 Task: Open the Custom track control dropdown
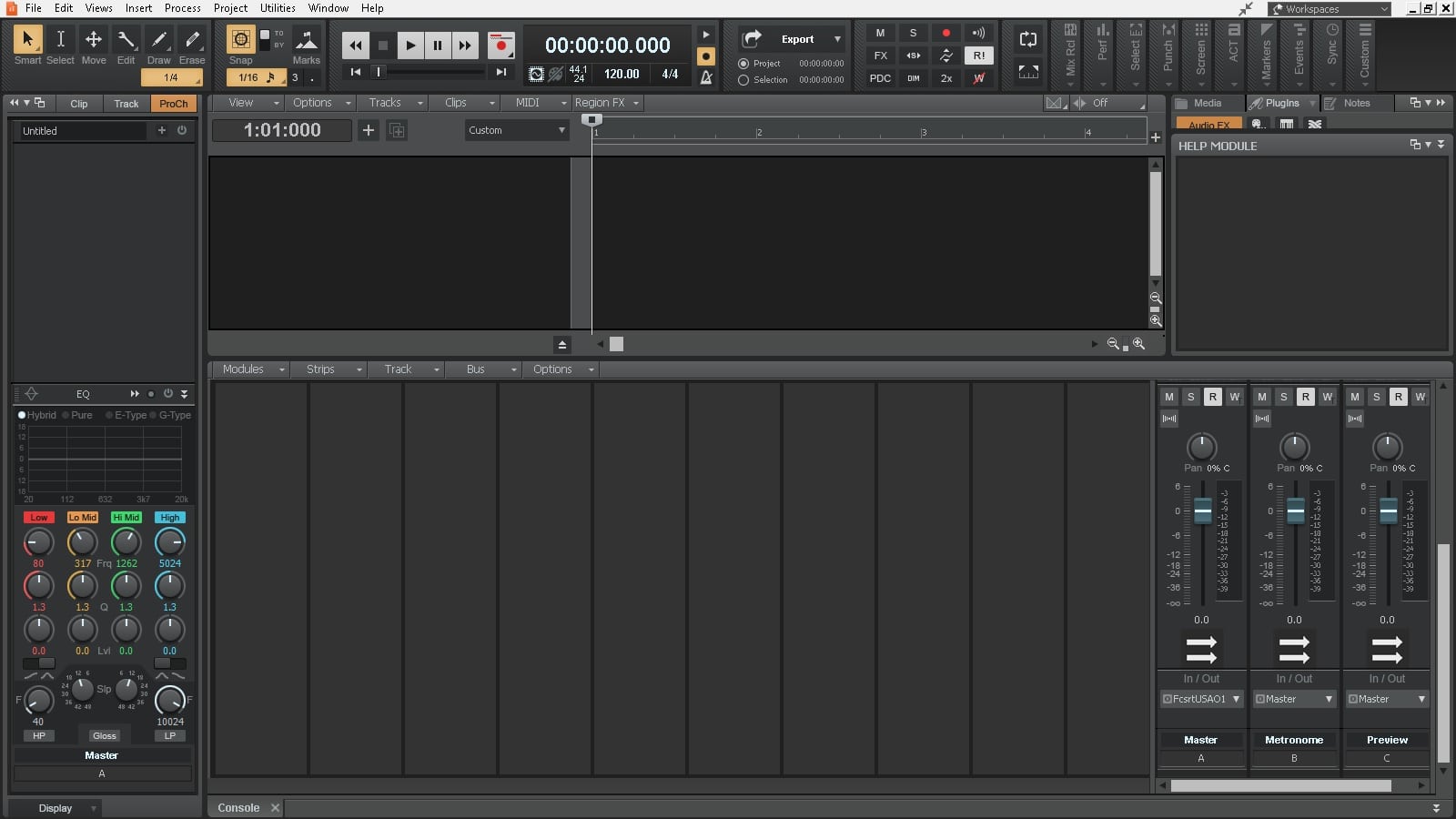tap(517, 130)
